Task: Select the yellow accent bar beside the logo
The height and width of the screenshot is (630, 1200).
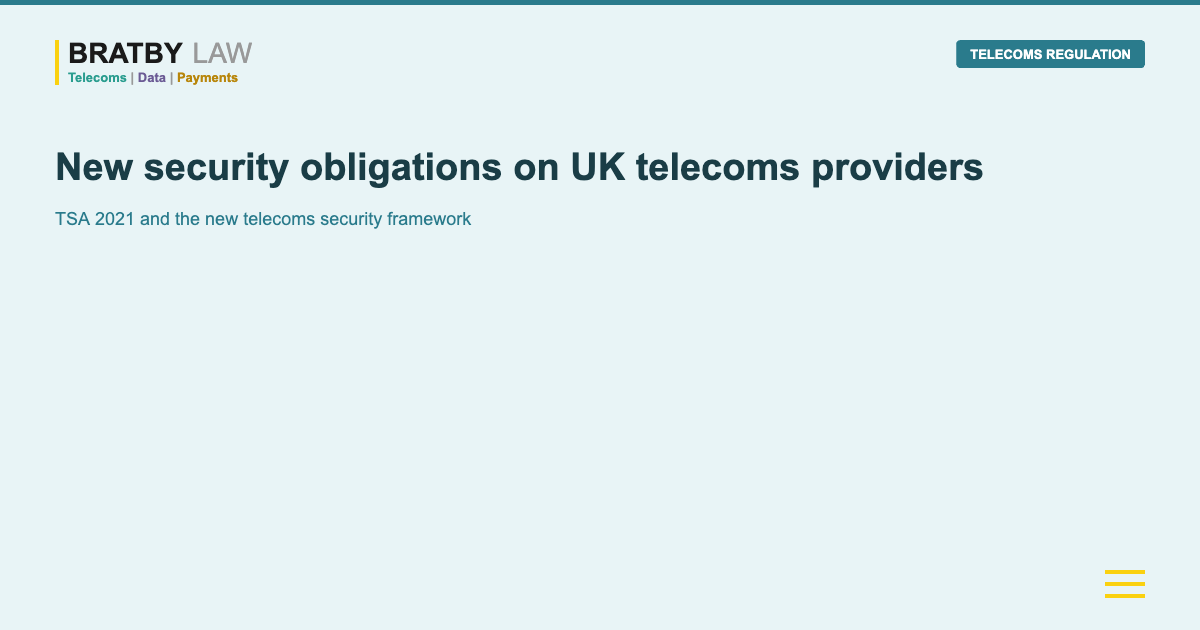Action: tap(57, 62)
